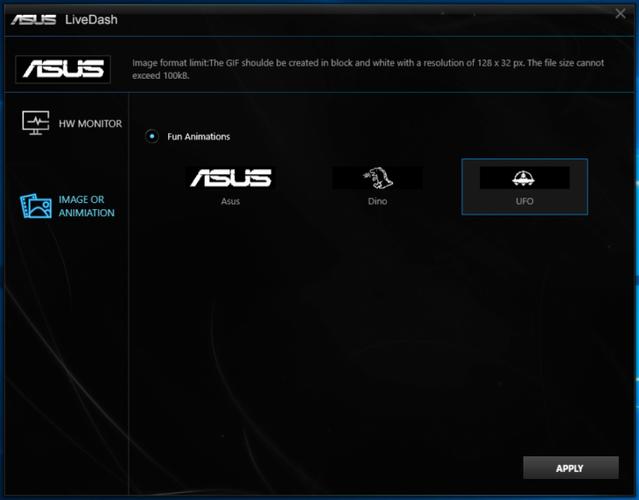Choose the Dino animation thumbnail

click(x=377, y=178)
